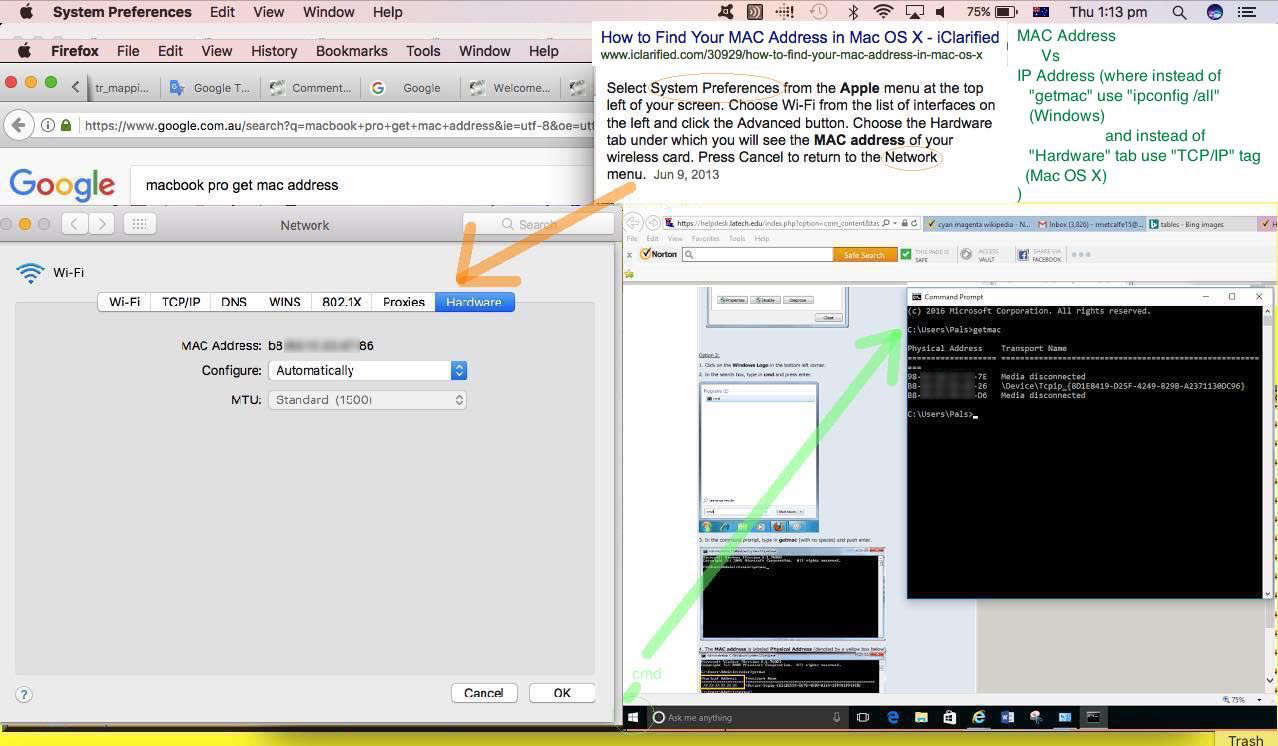Open the Firefox Tools menu
Image resolution: width=1278 pixels, height=746 pixels.
point(423,51)
